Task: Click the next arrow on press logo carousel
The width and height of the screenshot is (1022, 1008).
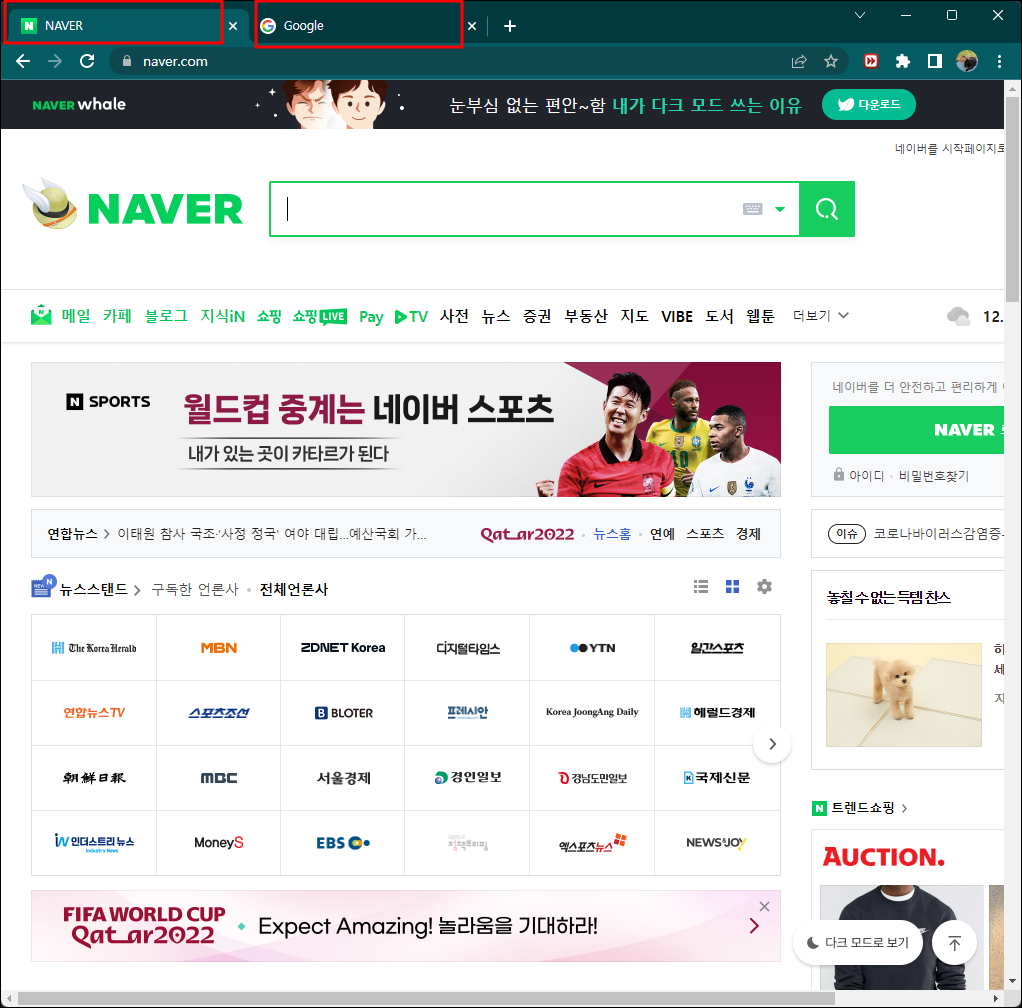Action: pyautogui.click(x=771, y=744)
